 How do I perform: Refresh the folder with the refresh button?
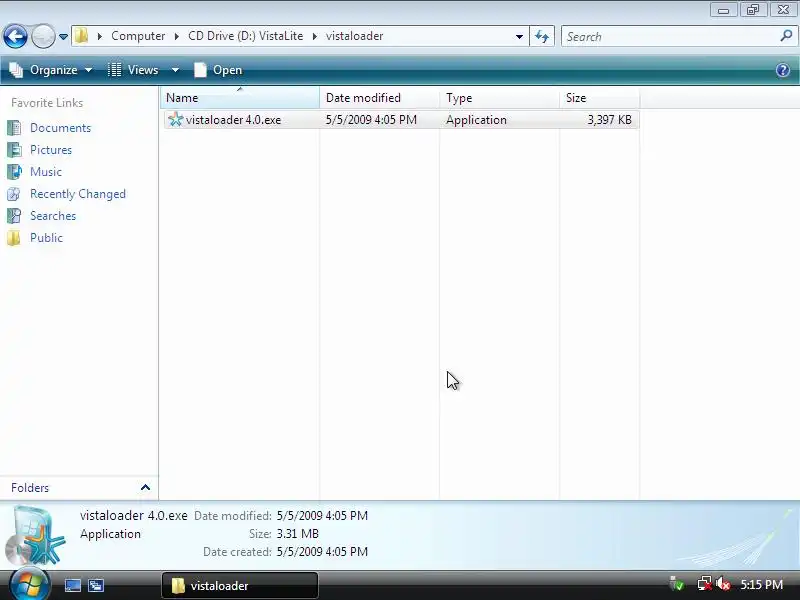coord(542,36)
